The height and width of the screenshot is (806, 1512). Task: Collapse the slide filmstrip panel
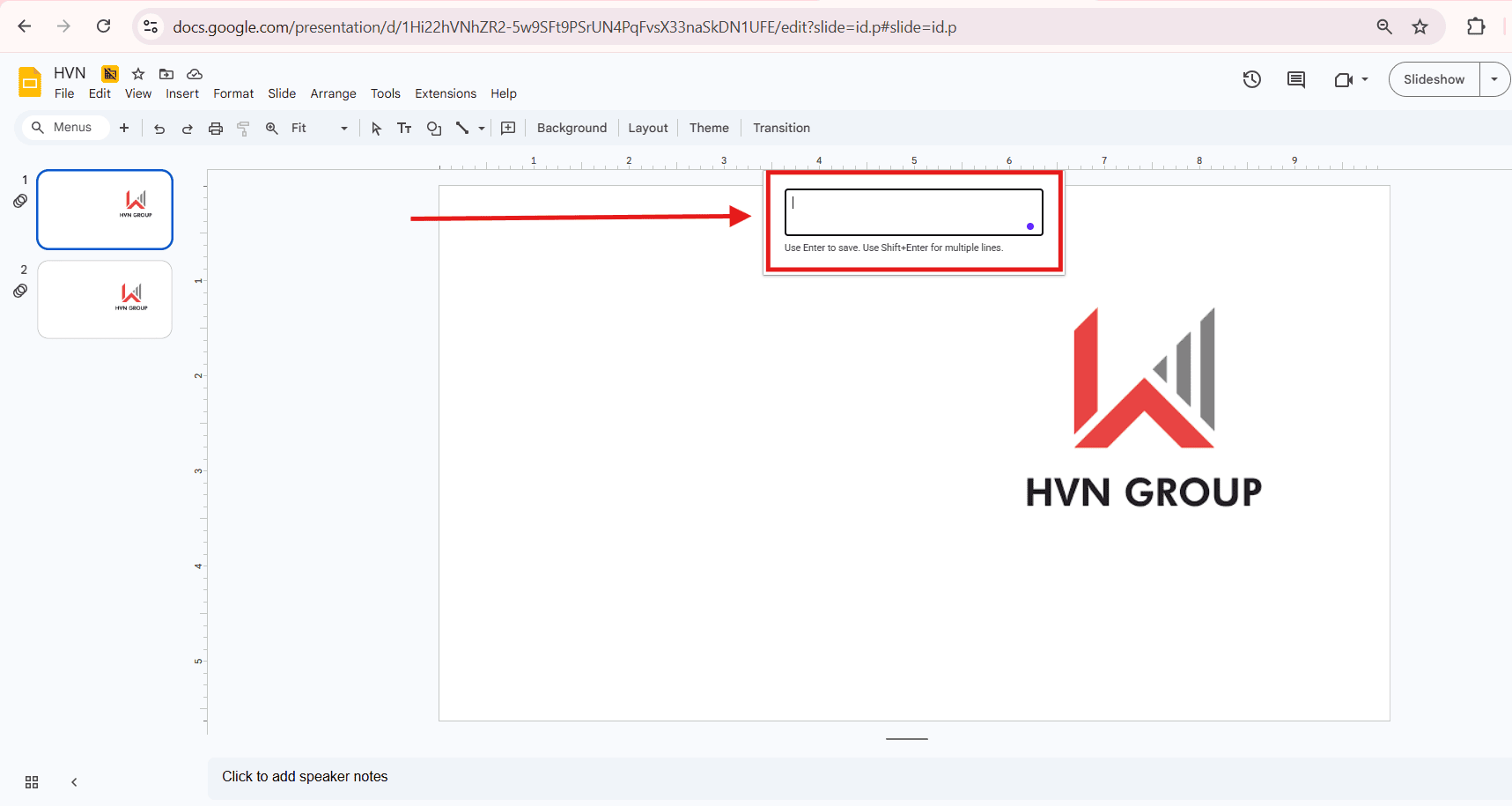click(x=74, y=782)
